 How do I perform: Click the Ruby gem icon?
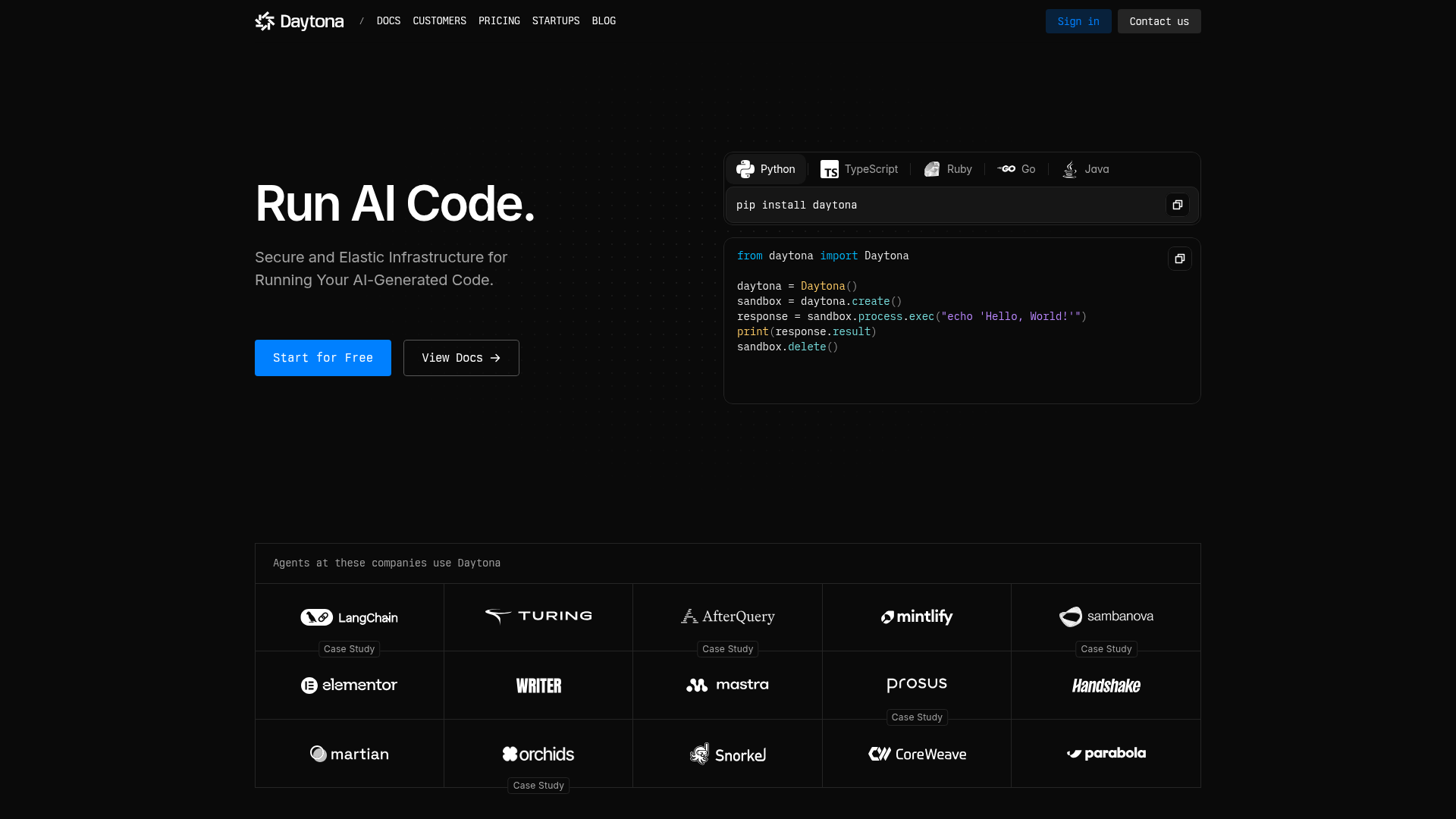coord(932,169)
